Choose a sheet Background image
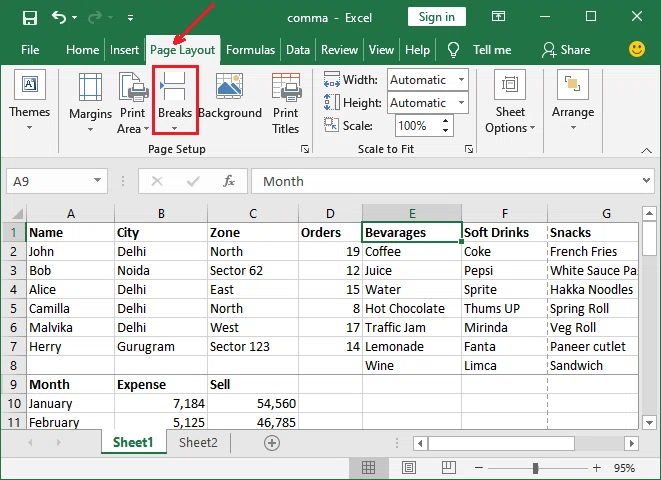The height and width of the screenshot is (480, 661). [x=230, y=97]
